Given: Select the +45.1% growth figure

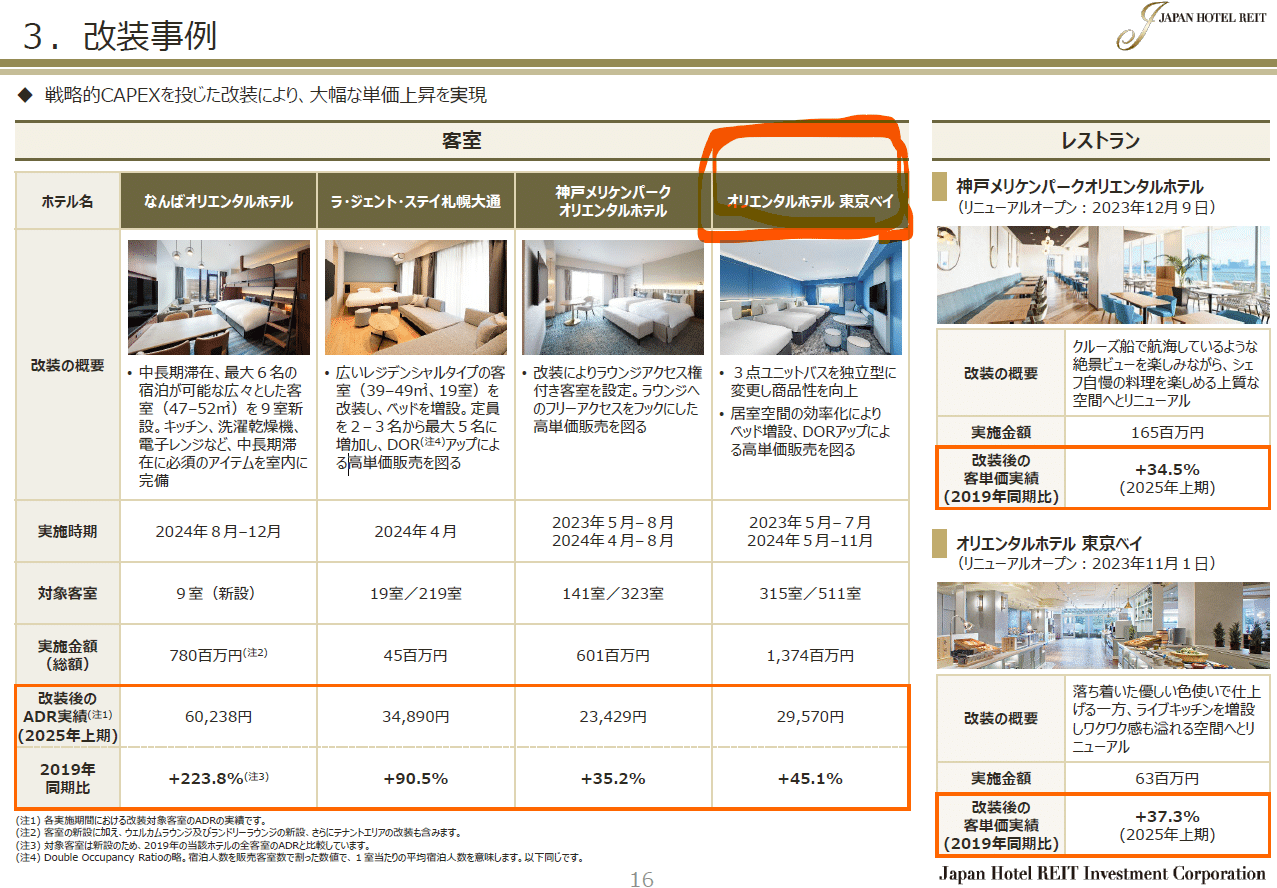Looking at the screenshot, I should point(811,778).
